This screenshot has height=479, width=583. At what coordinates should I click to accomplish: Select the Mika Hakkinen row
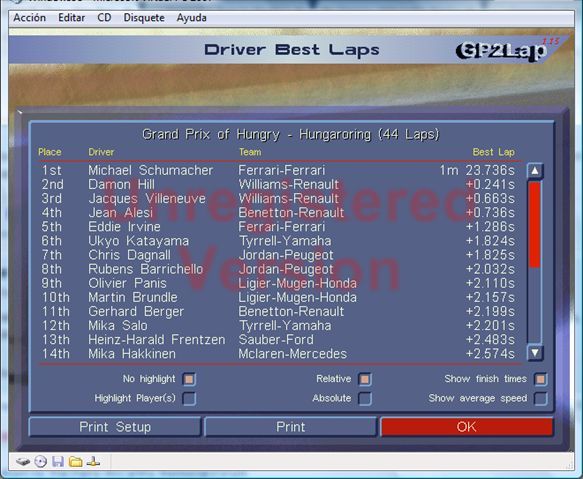point(278,354)
